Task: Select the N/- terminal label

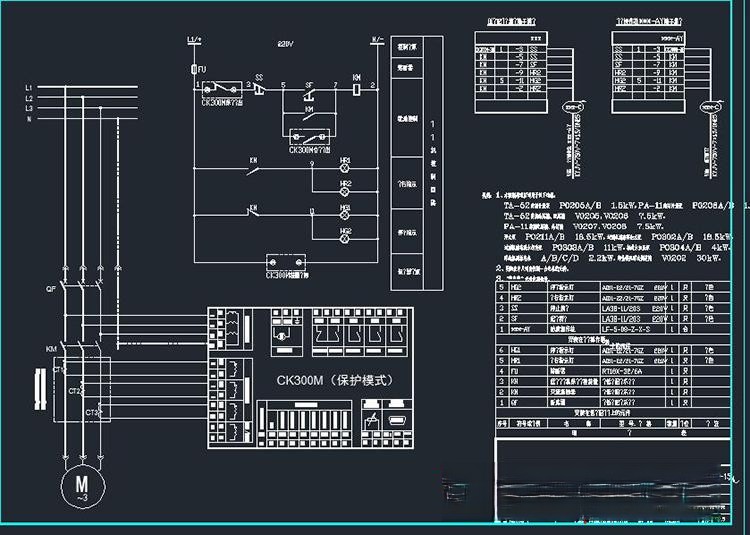Action: [377, 39]
